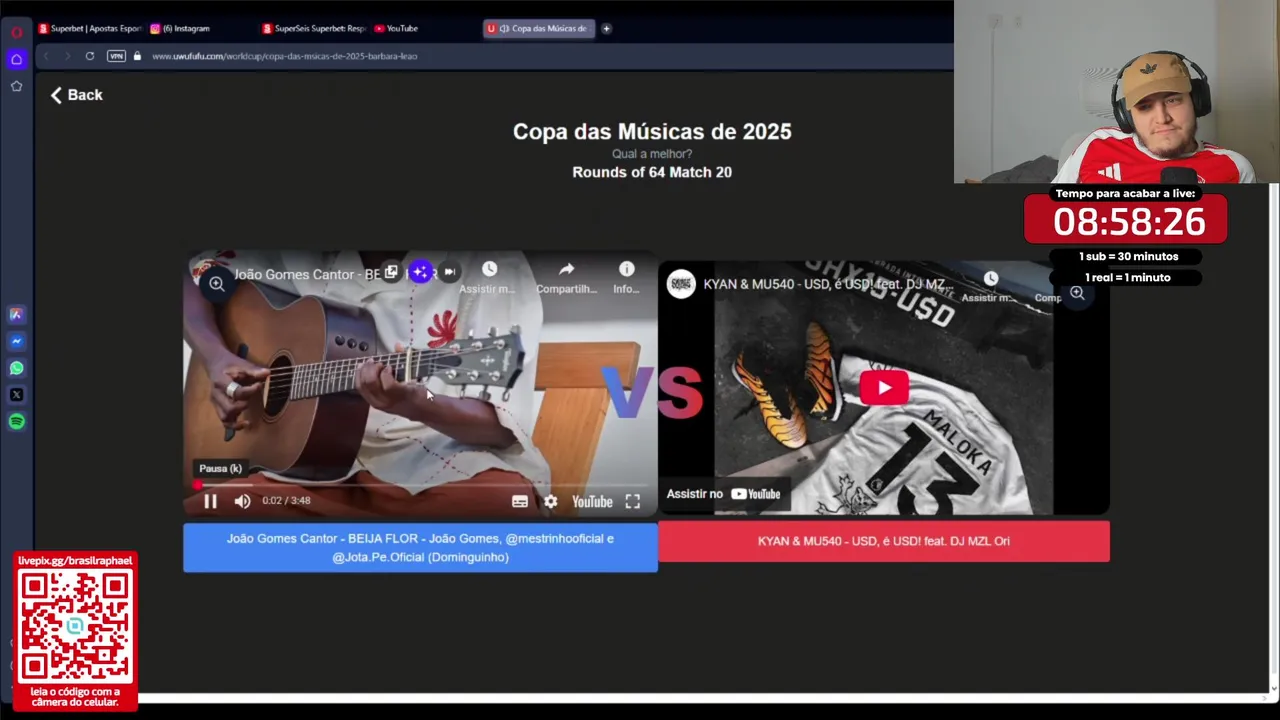Open Opera menu logo

click(x=16, y=32)
